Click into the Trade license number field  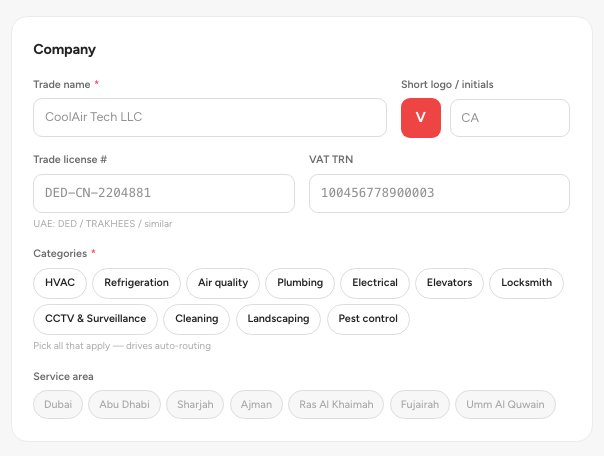point(164,193)
